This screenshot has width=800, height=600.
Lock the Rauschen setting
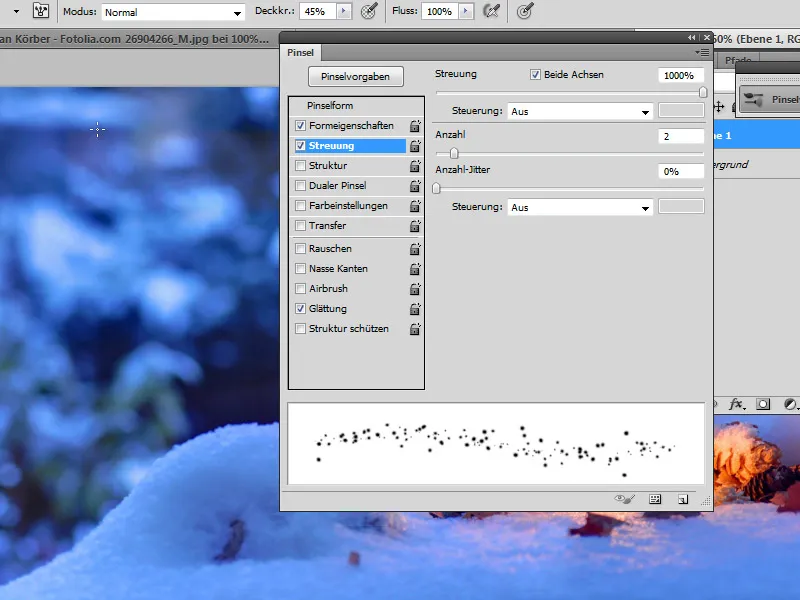tap(415, 248)
